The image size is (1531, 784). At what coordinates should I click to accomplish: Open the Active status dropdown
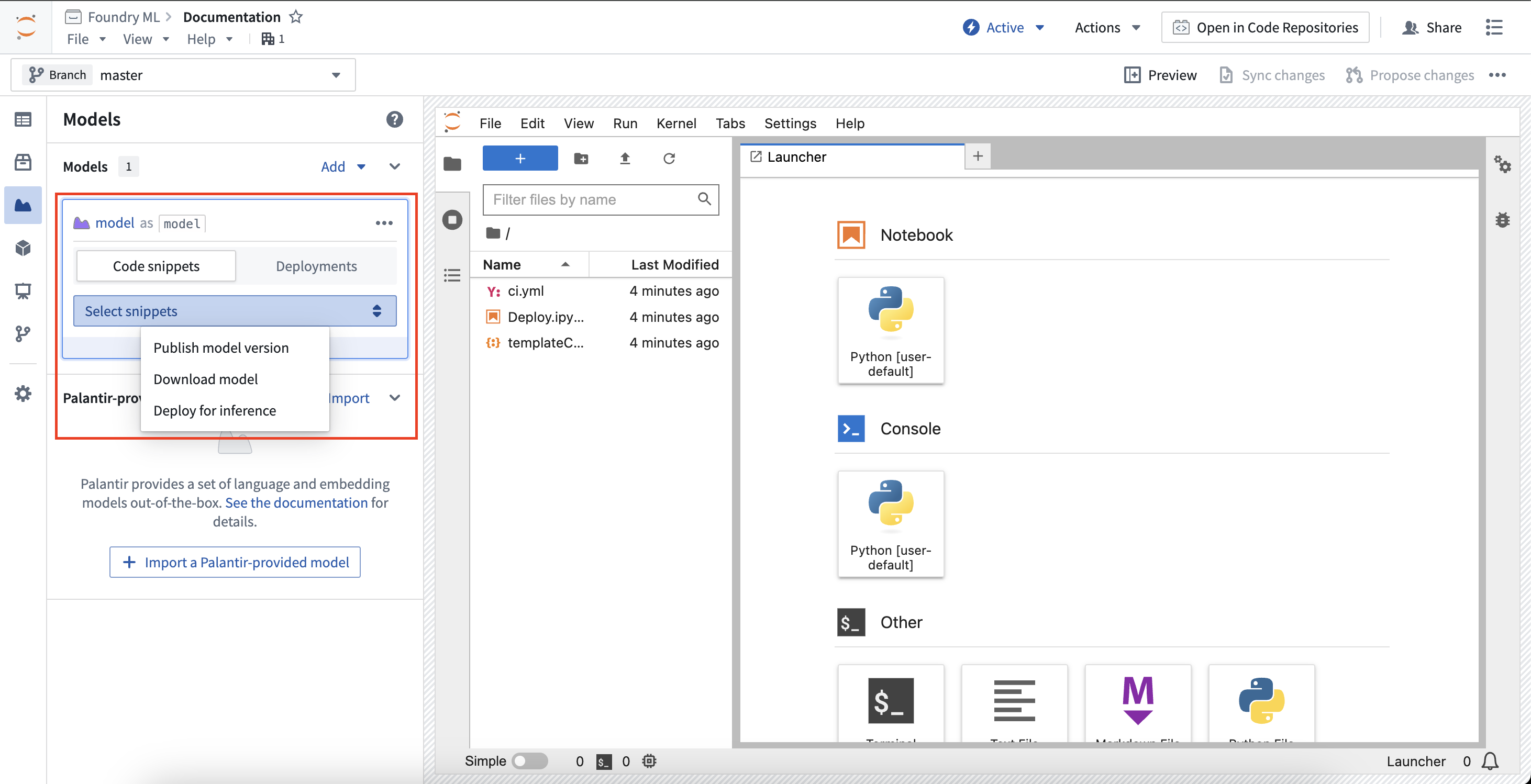pos(1003,27)
